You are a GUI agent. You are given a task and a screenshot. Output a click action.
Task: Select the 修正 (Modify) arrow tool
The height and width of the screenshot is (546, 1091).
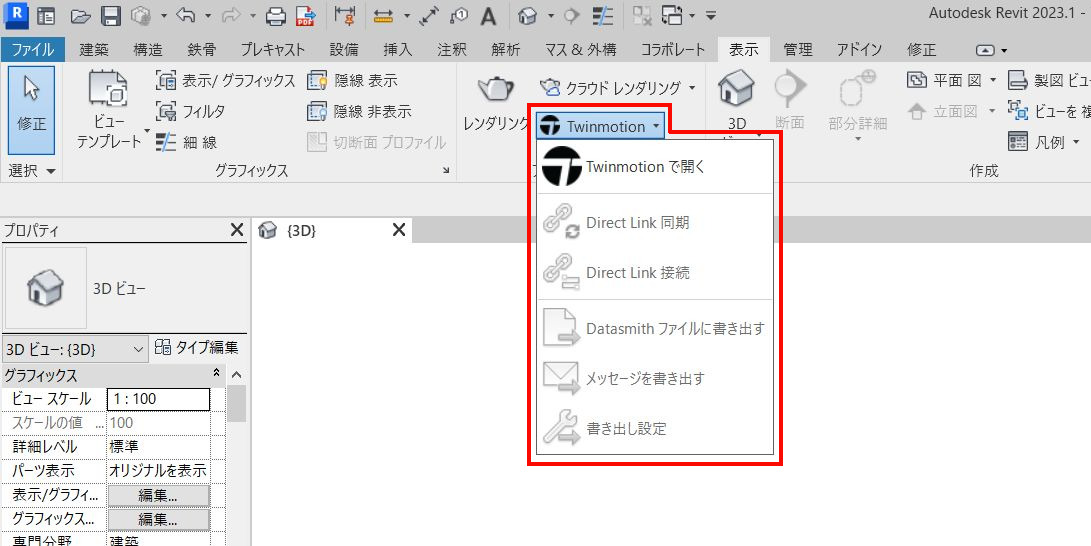click(x=31, y=100)
